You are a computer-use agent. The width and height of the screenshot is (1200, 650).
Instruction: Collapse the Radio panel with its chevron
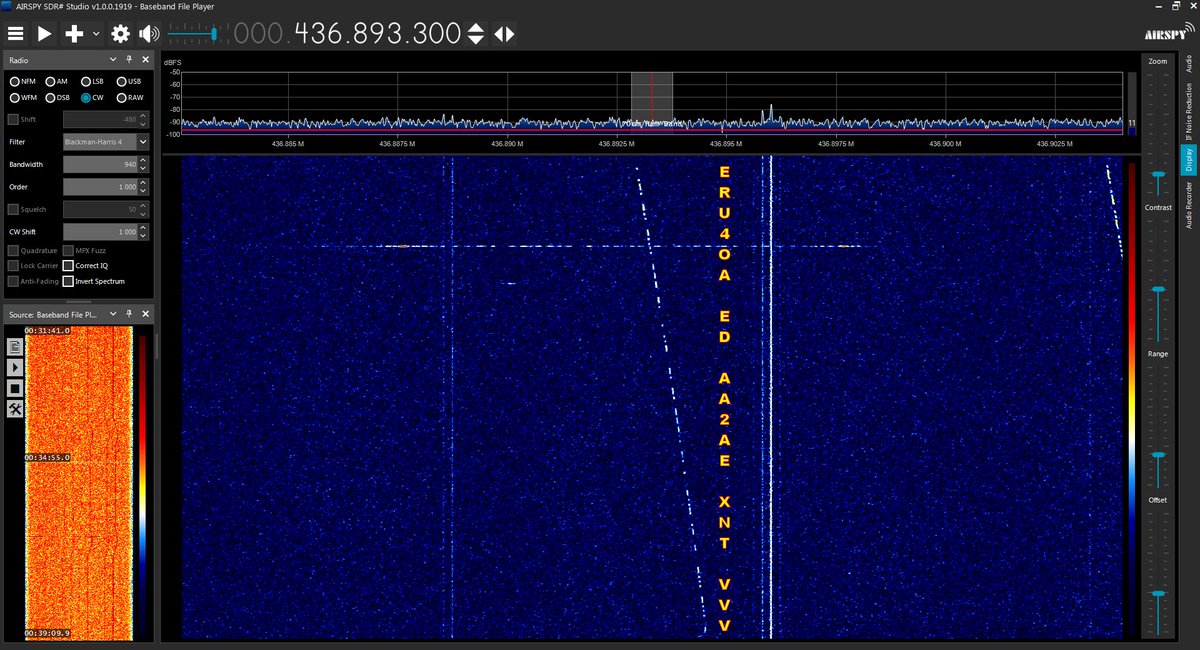[x=112, y=59]
